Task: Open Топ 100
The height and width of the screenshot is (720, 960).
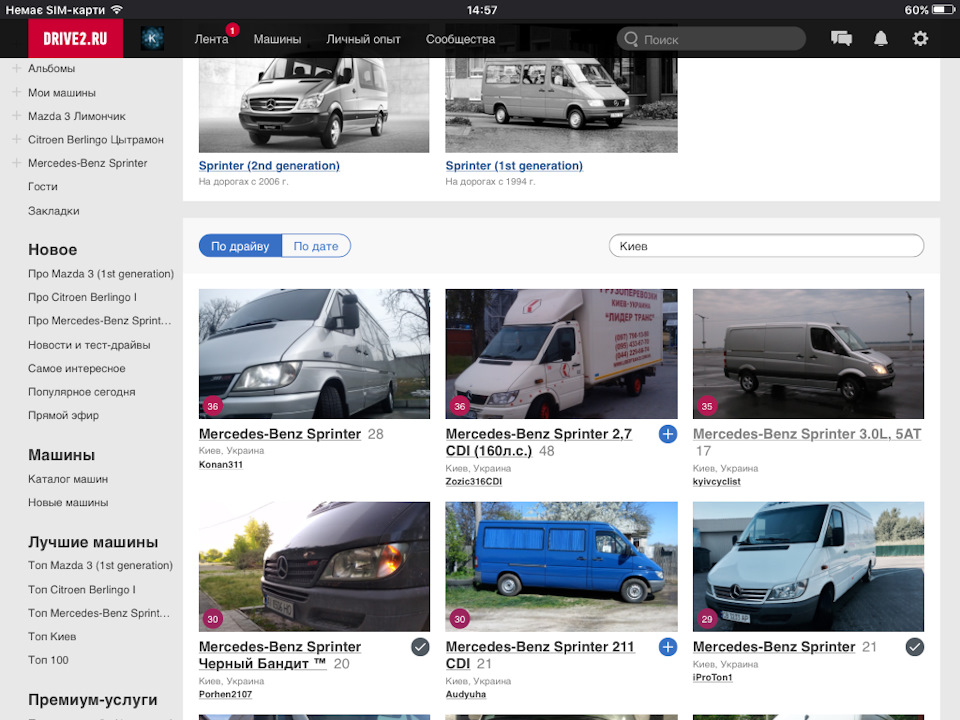Action: point(48,660)
